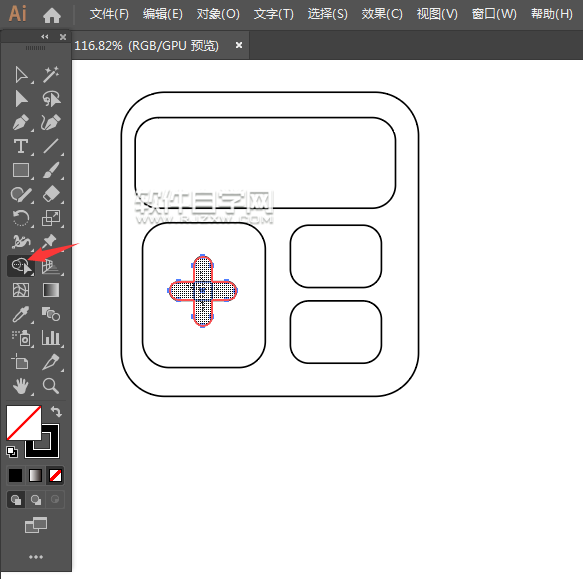
Task: Reset default fill and stroke
Action: click(12, 451)
